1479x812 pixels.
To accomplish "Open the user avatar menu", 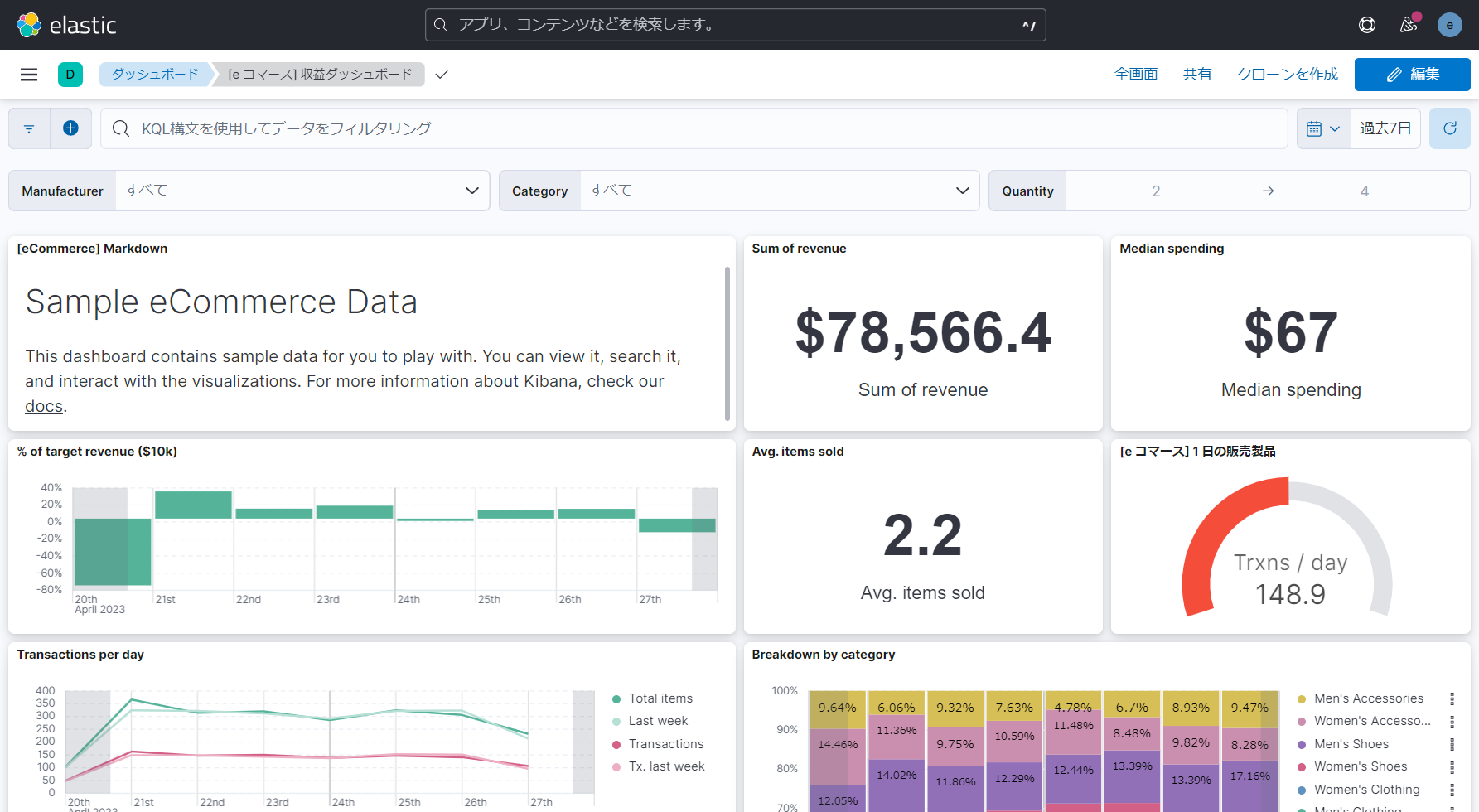I will (x=1449, y=25).
